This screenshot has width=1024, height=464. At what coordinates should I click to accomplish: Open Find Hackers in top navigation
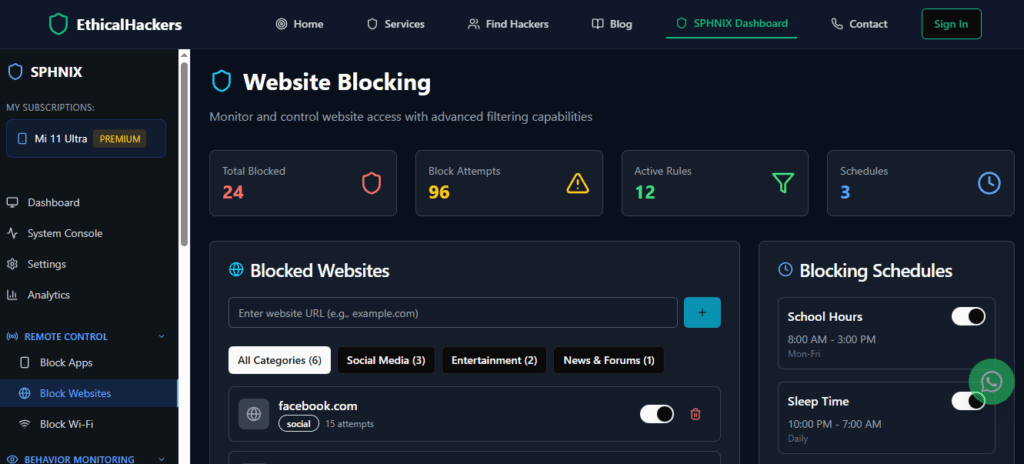(x=508, y=24)
